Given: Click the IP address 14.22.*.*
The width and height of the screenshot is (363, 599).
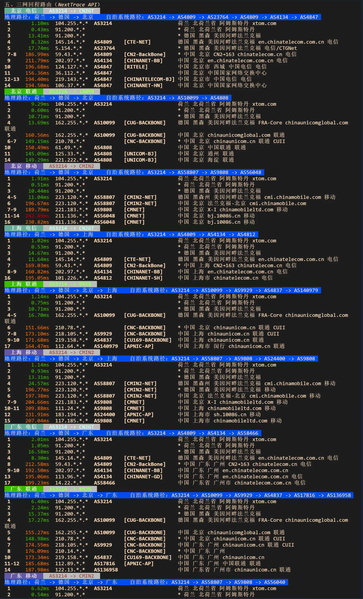Looking at the screenshot, I should coord(68,483).
